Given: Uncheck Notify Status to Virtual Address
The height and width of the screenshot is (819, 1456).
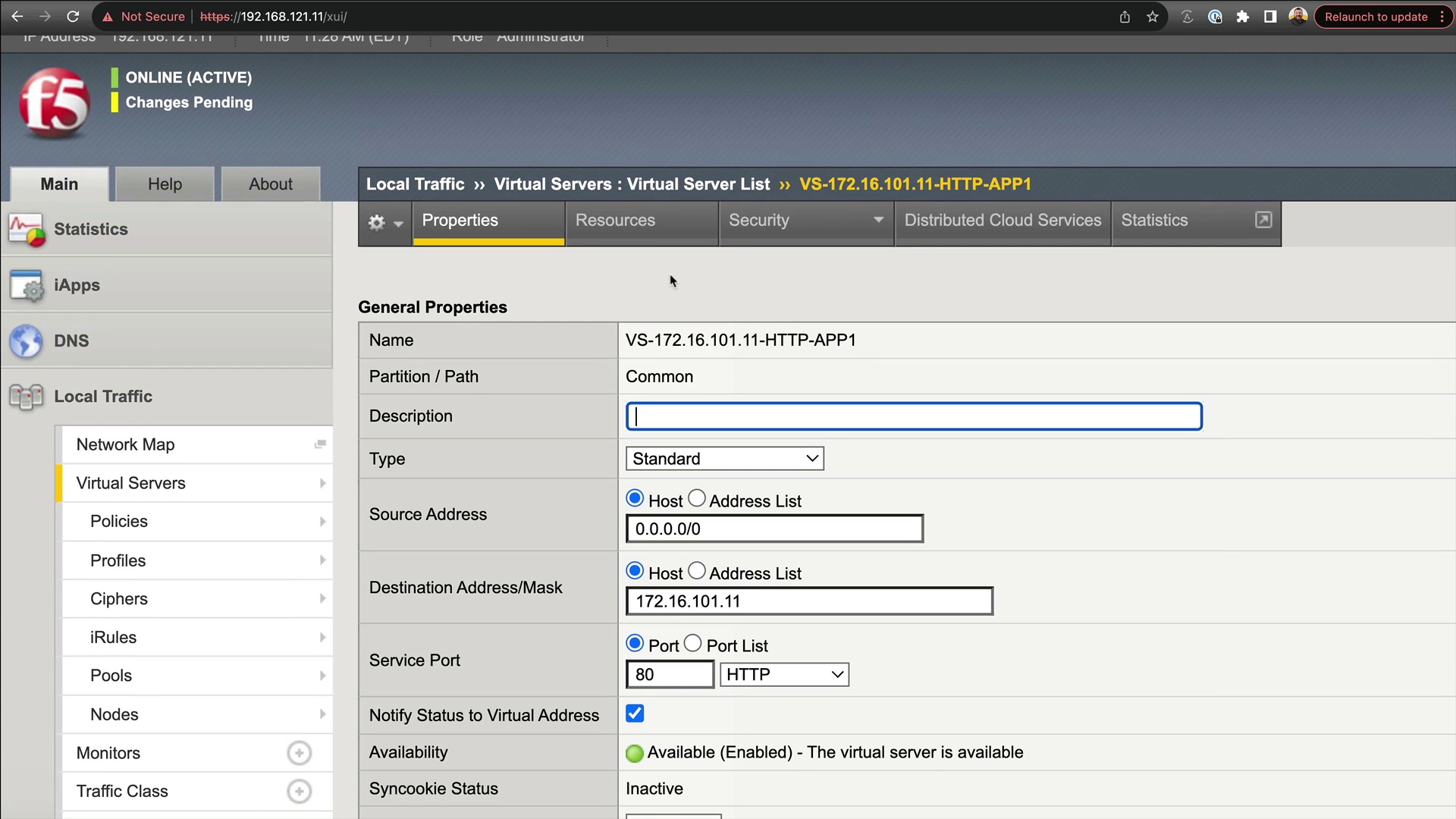Looking at the screenshot, I should 635,714.
